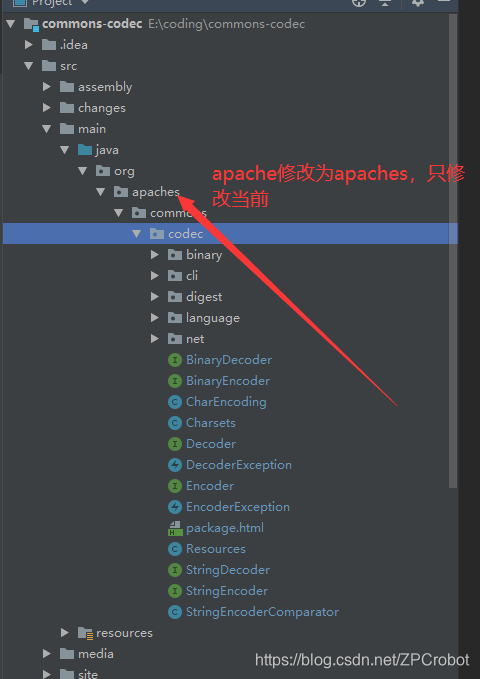Expand the media folder

[47, 654]
